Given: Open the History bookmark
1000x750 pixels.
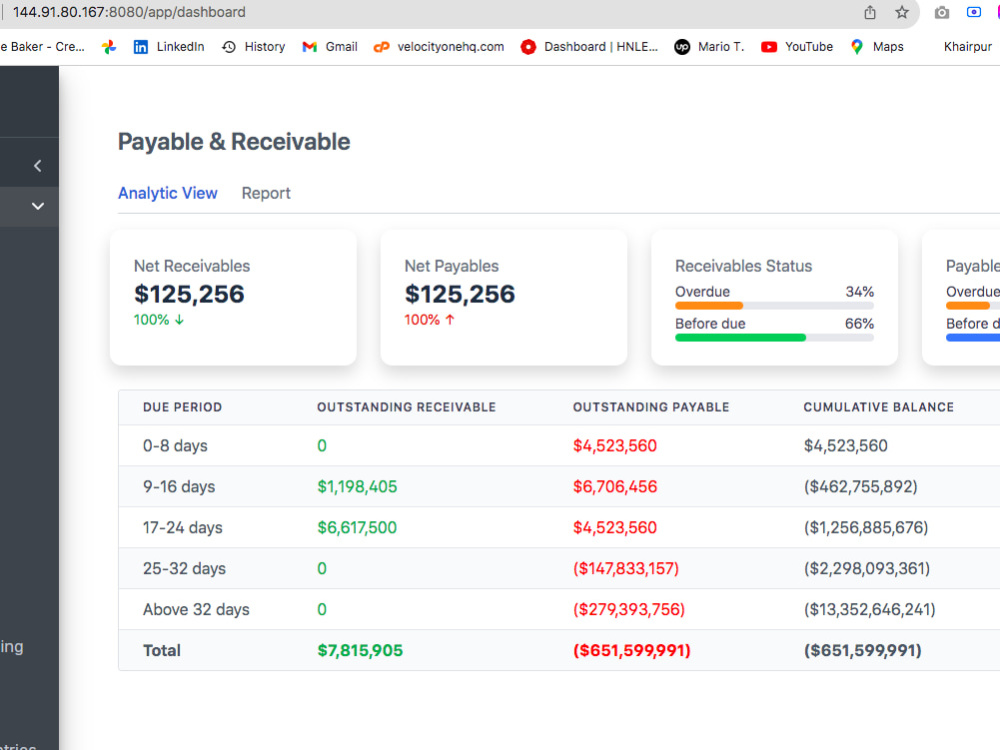Looking at the screenshot, I should point(253,47).
